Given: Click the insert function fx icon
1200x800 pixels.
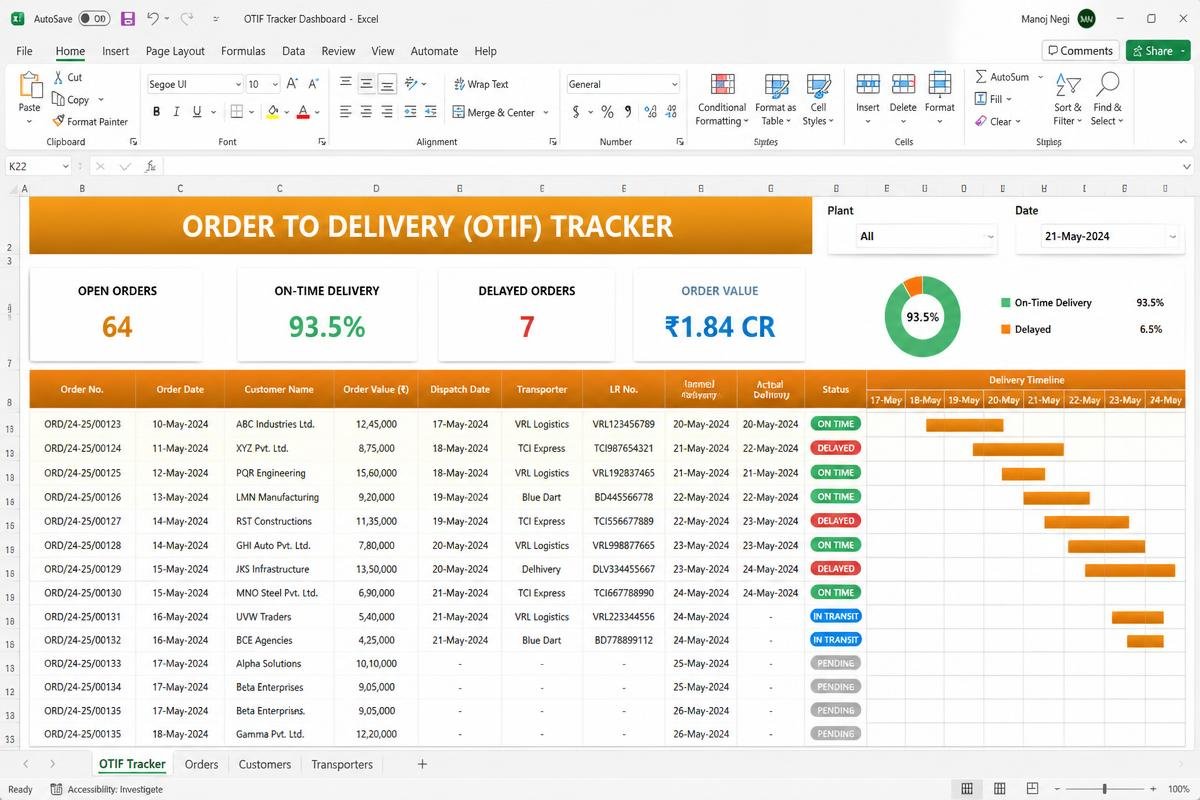Looking at the screenshot, I should 150,166.
